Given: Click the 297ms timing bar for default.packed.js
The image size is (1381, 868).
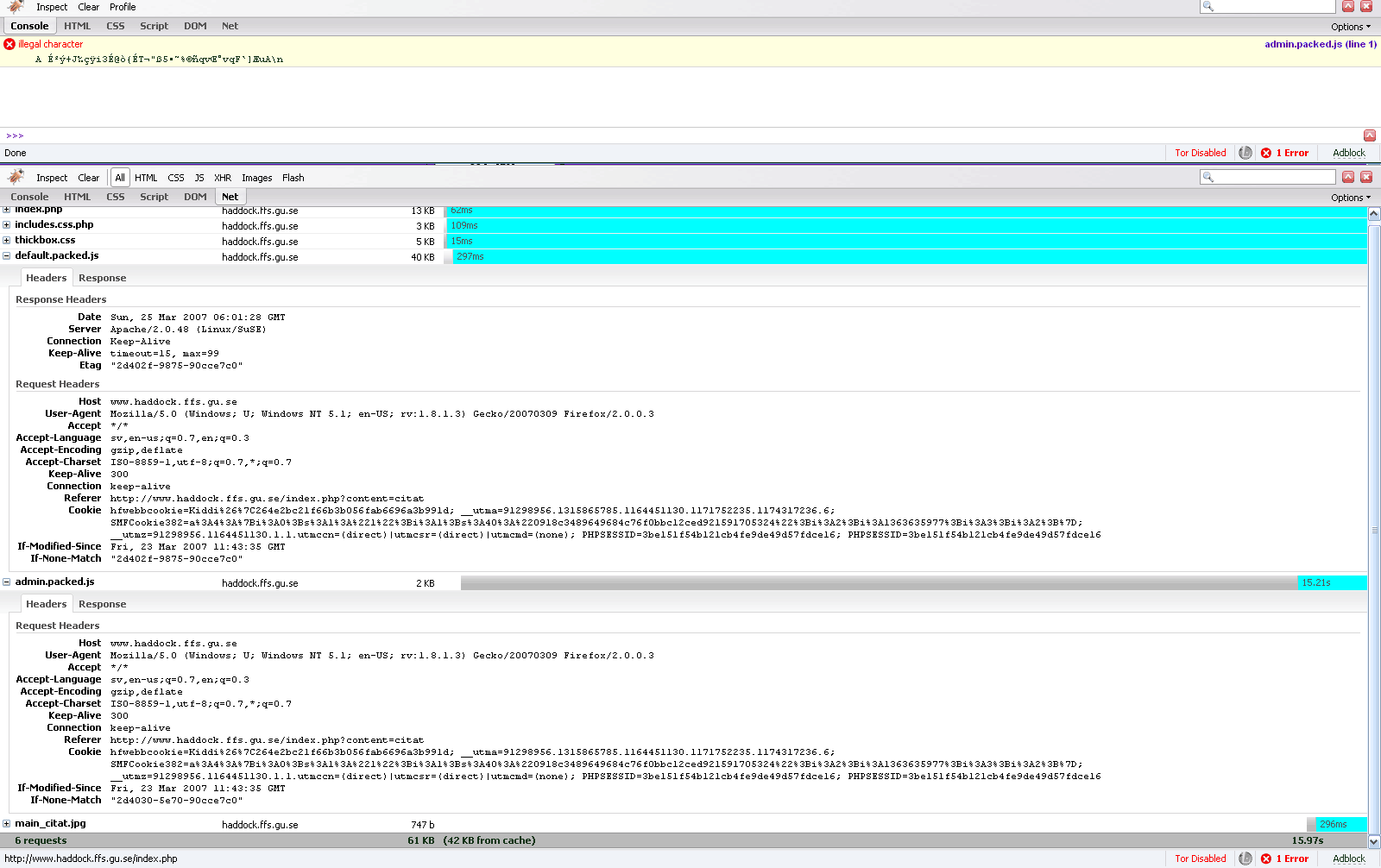Looking at the screenshot, I should (910, 257).
